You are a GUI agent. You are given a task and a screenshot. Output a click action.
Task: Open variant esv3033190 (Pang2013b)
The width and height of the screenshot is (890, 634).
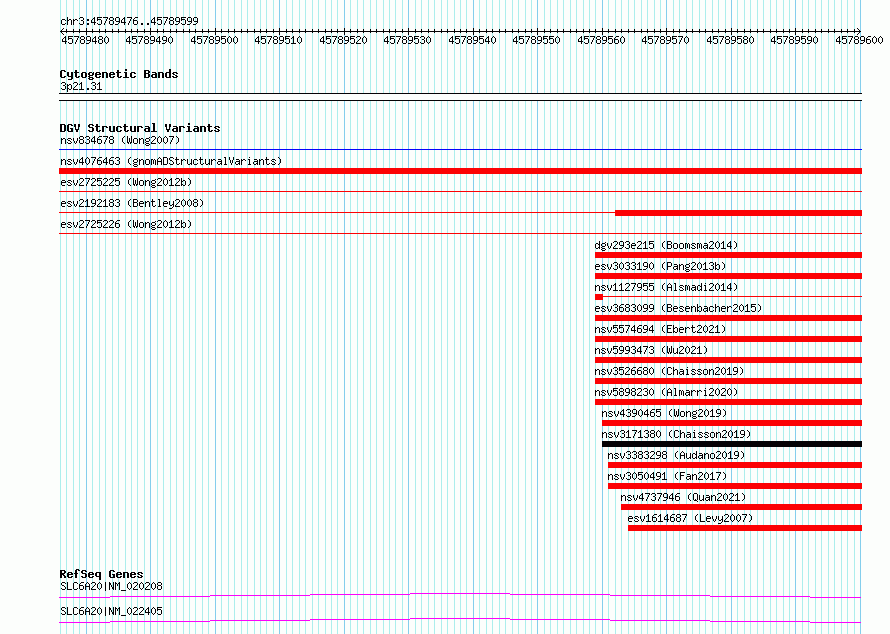pyautogui.click(x=660, y=267)
